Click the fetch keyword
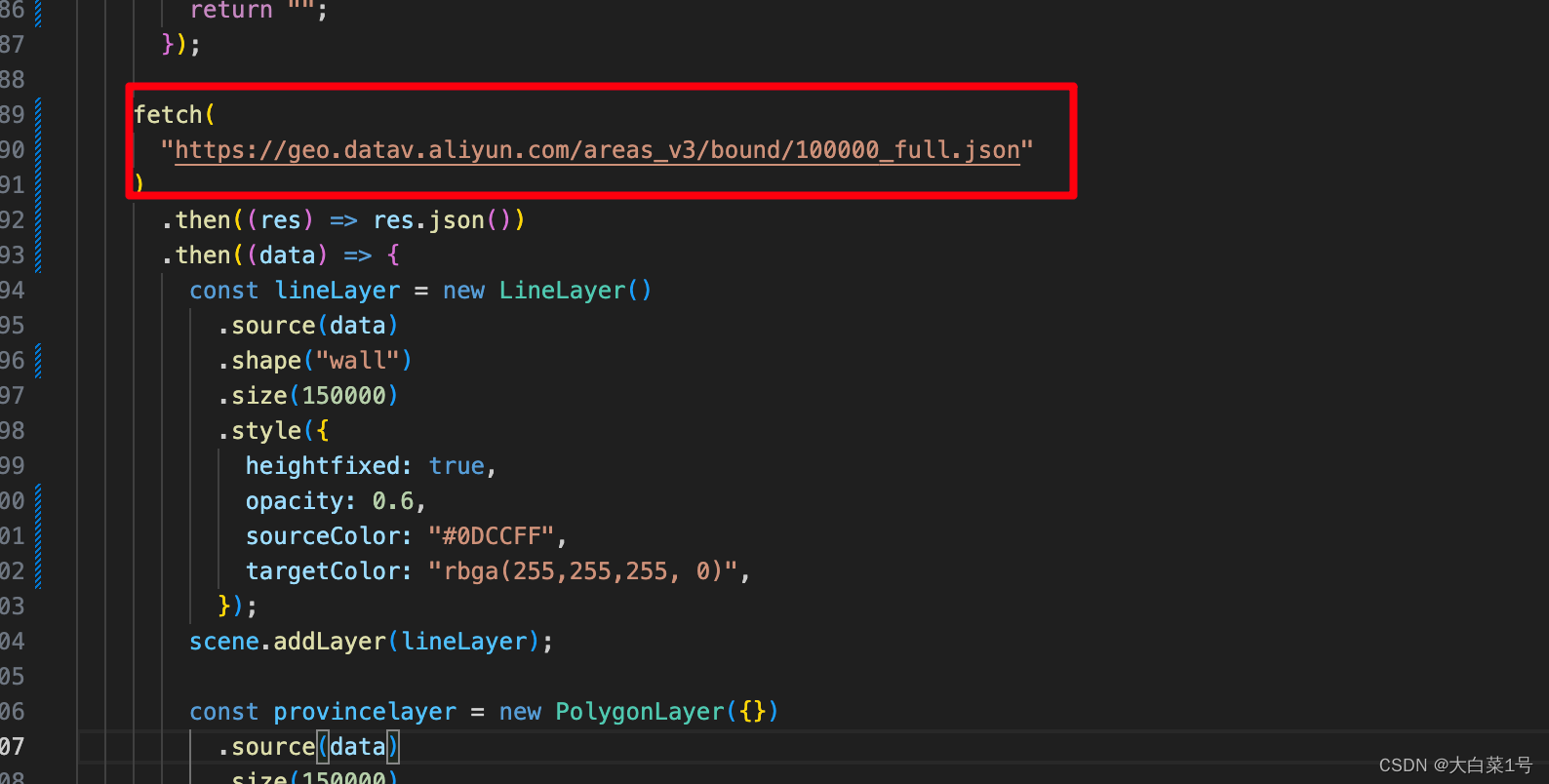 (168, 115)
